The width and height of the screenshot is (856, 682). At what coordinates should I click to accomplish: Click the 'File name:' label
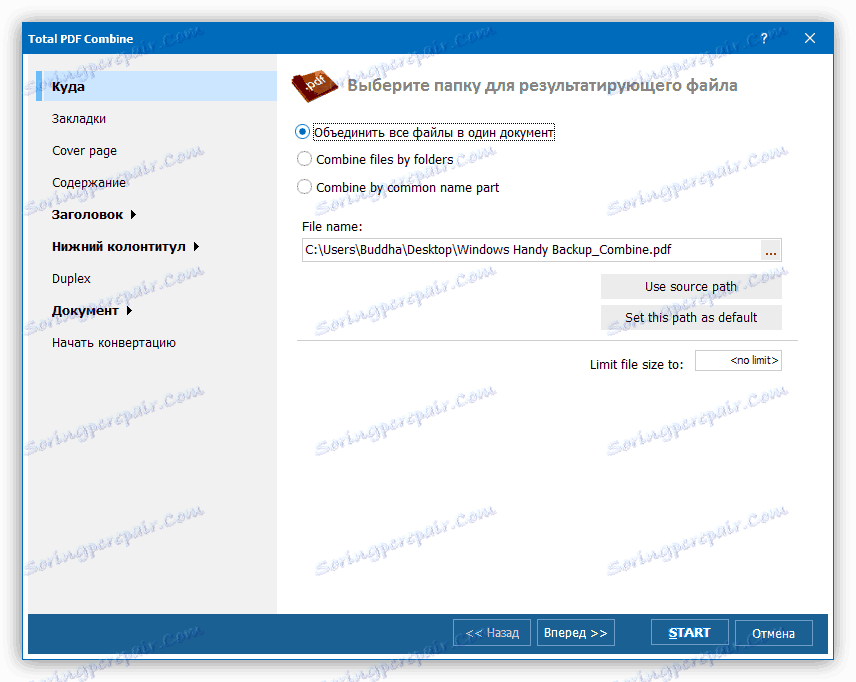pos(332,227)
